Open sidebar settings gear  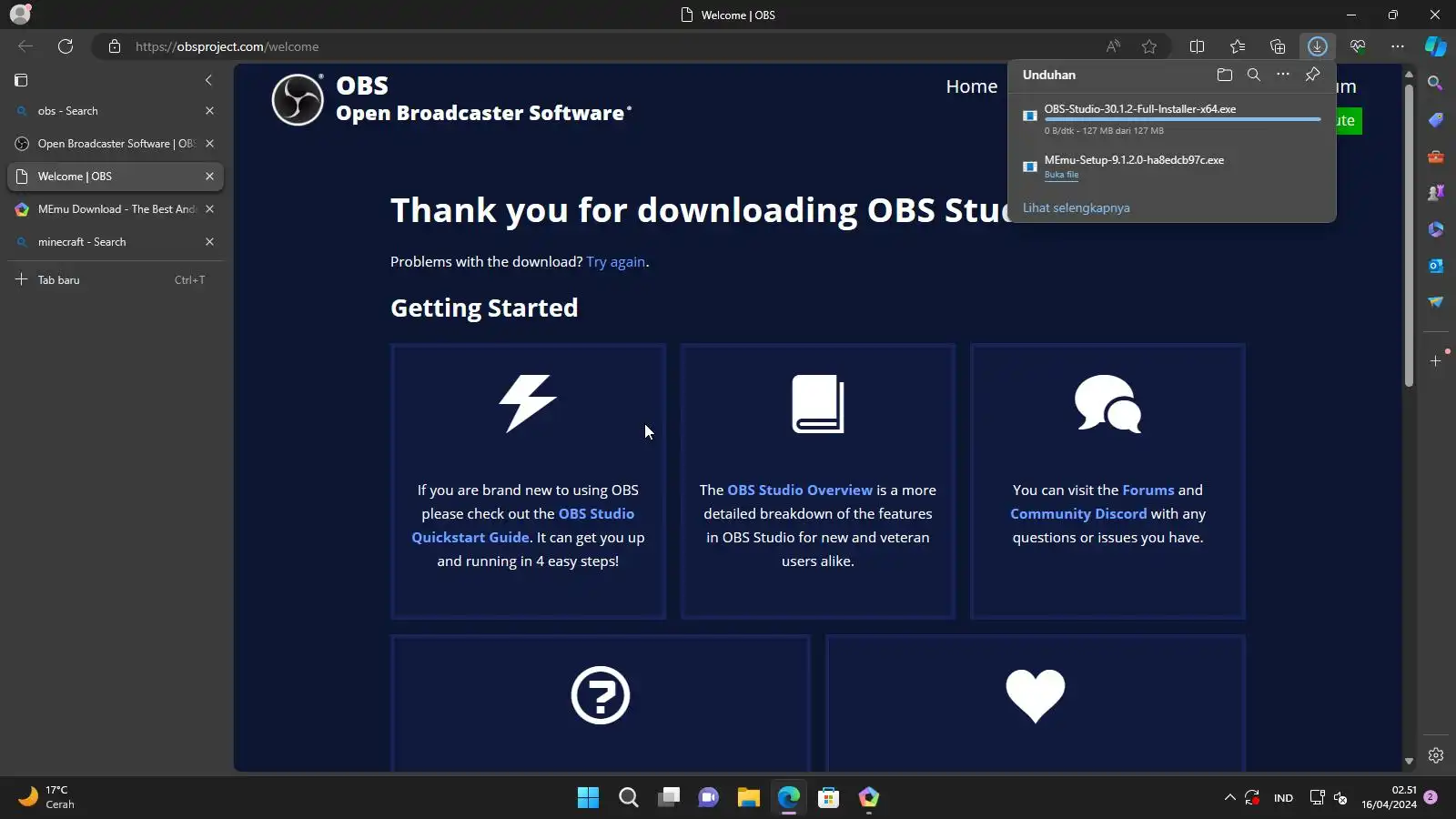tap(1436, 755)
